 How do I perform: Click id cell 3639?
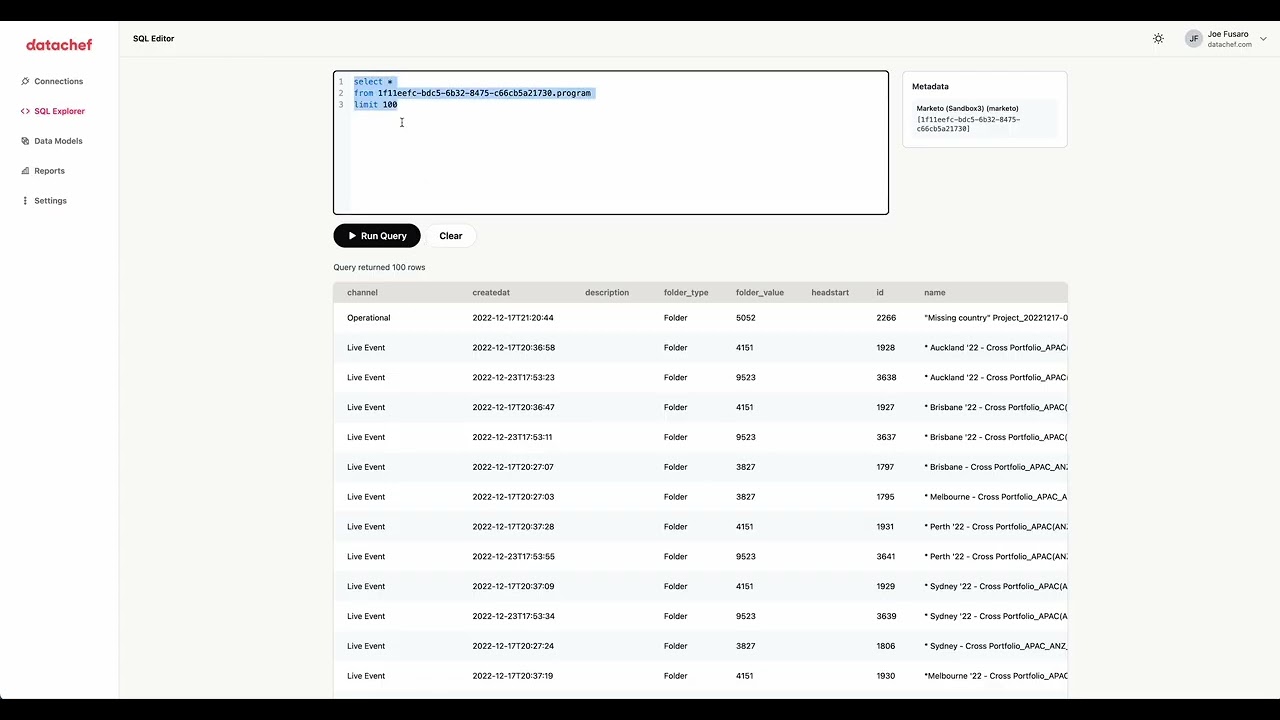pos(886,616)
